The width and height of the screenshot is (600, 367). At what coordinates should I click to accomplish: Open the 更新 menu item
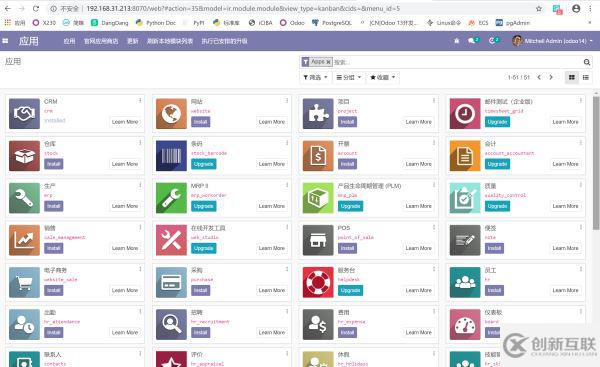(x=133, y=41)
